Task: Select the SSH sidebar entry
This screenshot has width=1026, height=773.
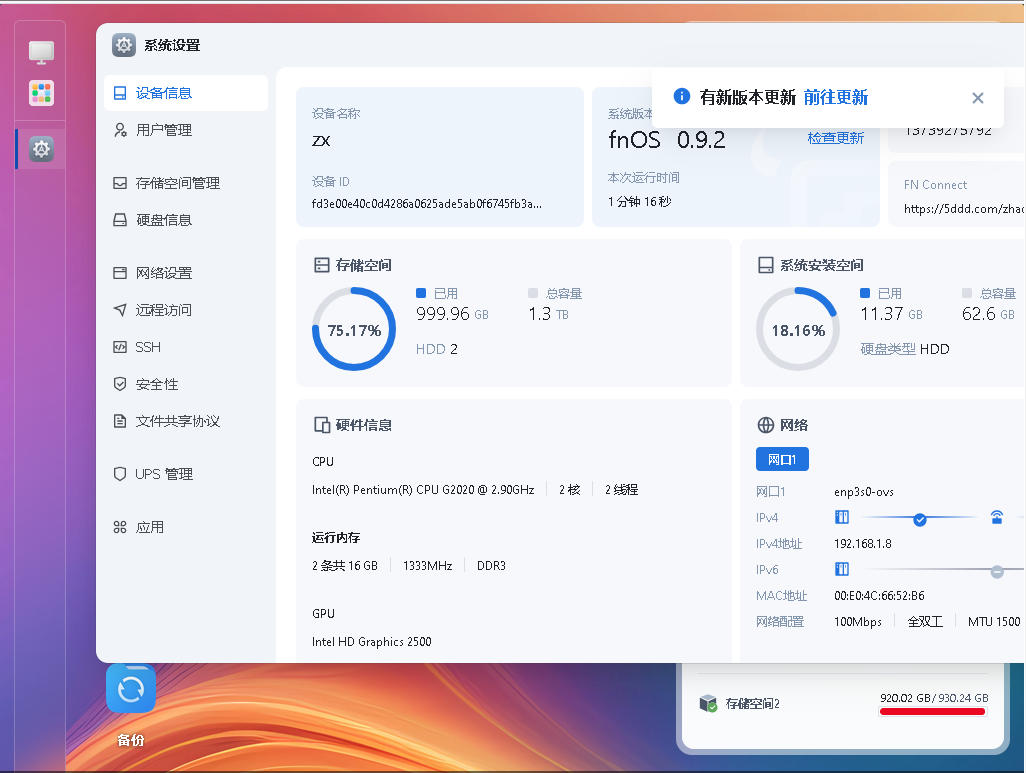Action: (x=186, y=347)
